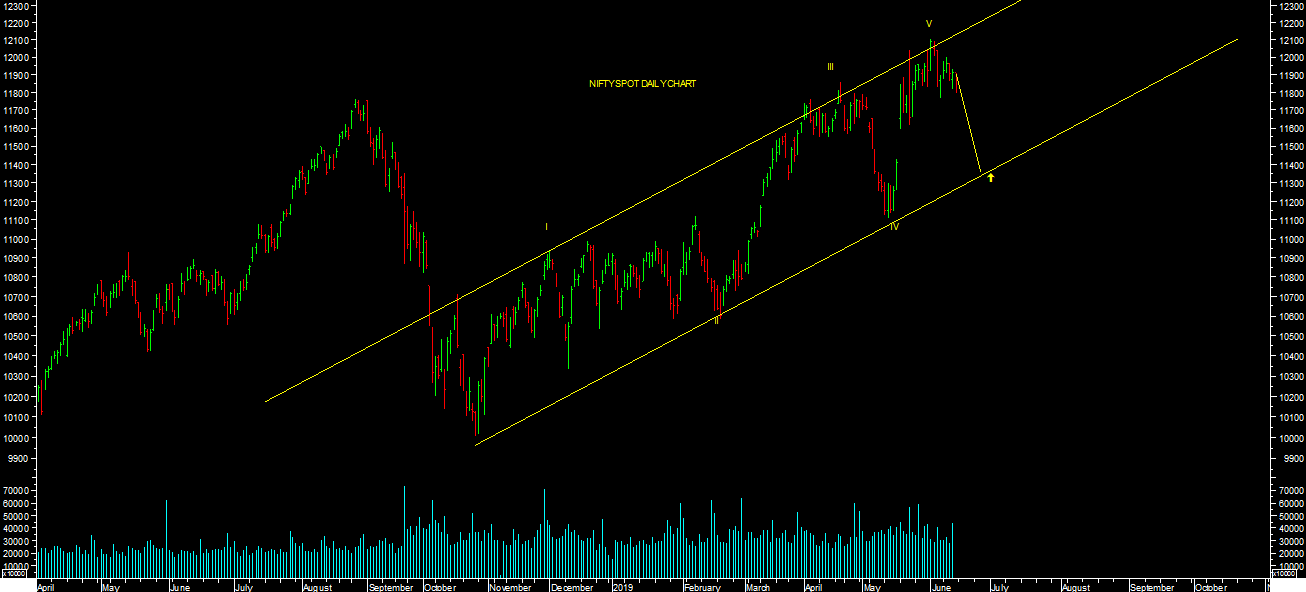Click the yellow up arrow marker

coord(990,177)
